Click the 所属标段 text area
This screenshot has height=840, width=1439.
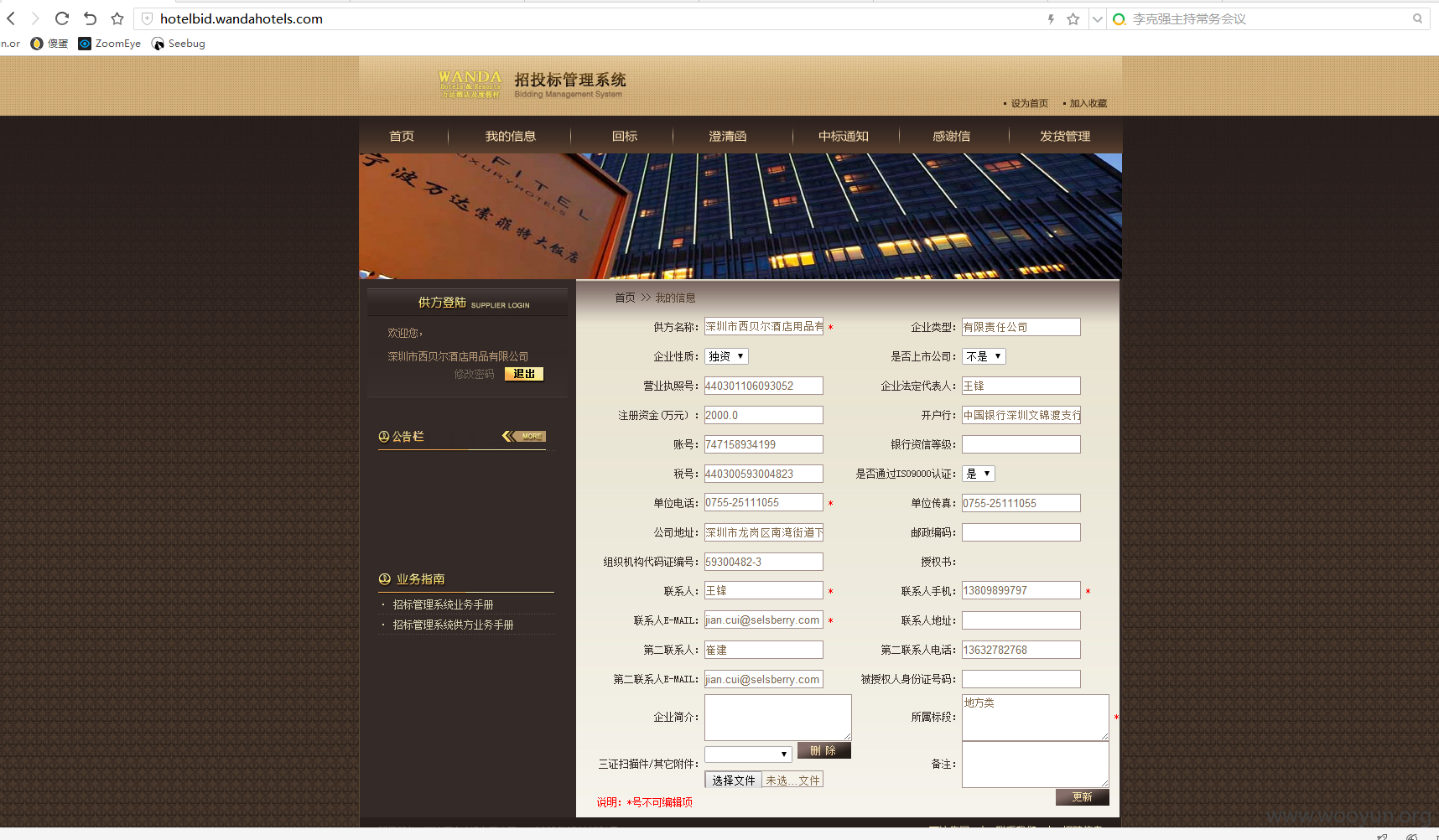(1035, 718)
